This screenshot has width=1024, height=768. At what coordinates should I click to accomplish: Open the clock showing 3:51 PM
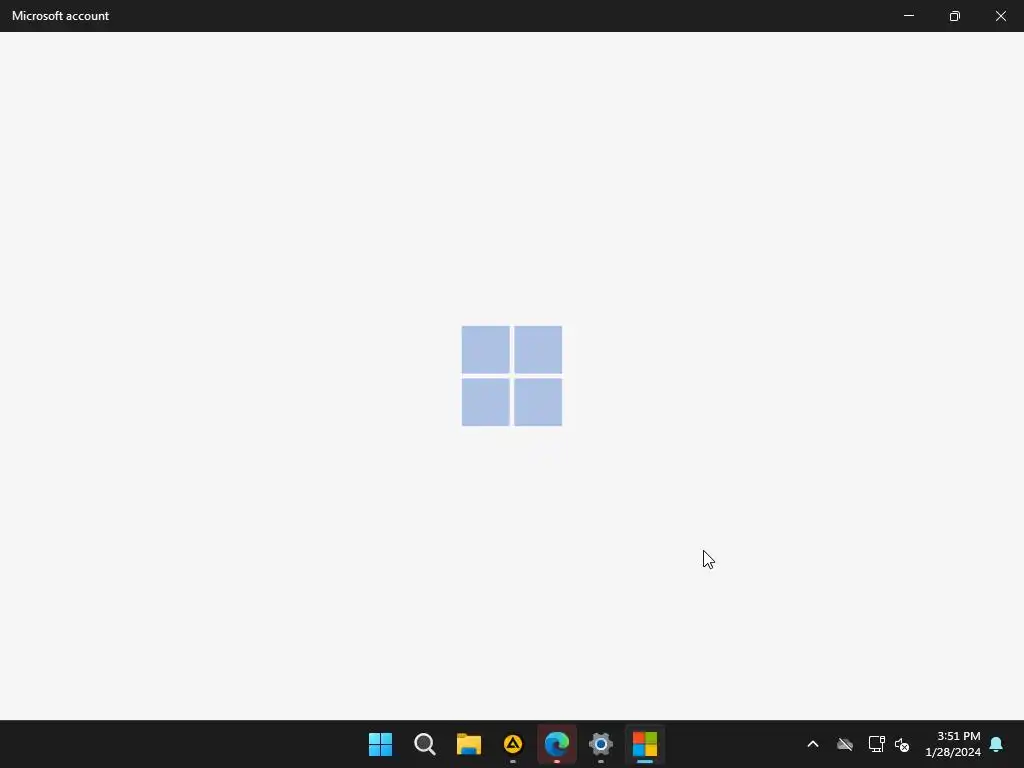coord(952,744)
